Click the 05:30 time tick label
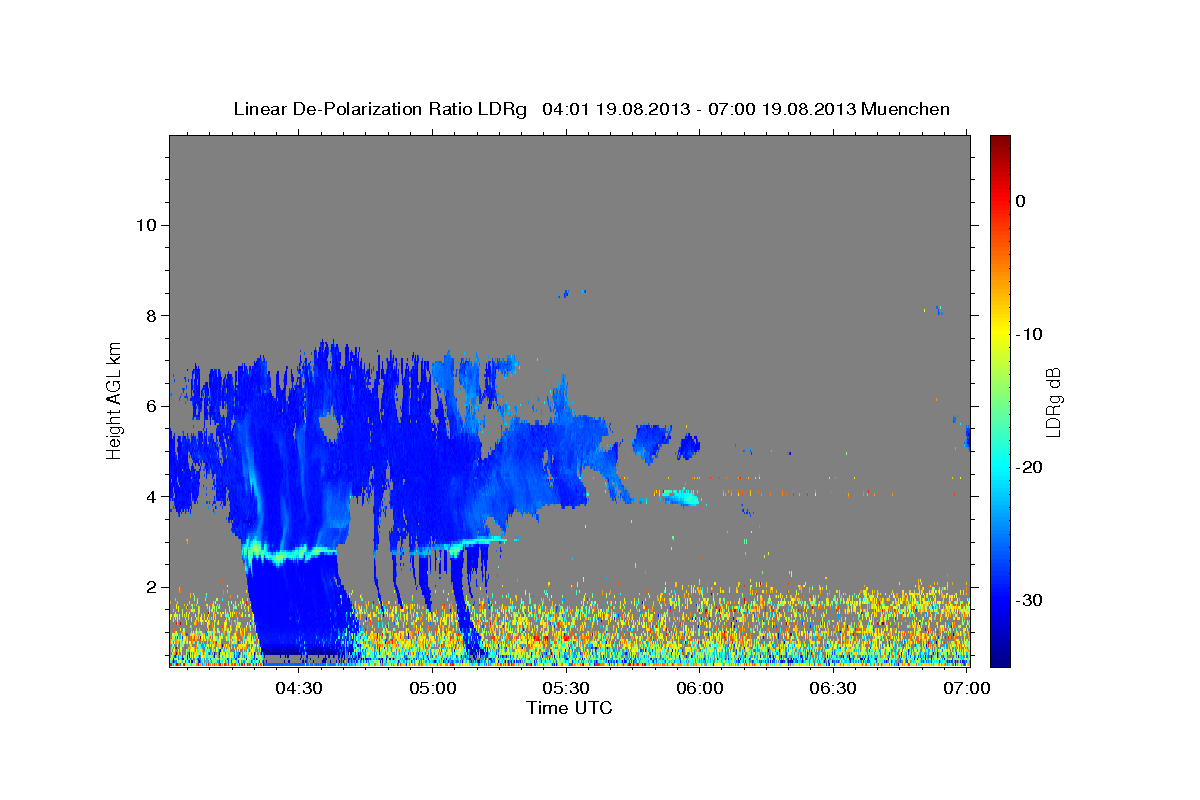The height and width of the screenshot is (800, 1200). [x=566, y=688]
